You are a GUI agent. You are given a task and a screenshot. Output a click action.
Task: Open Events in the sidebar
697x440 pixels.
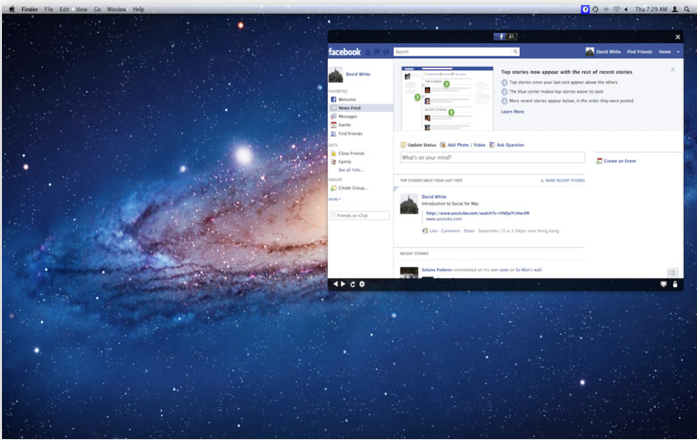tap(344, 125)
